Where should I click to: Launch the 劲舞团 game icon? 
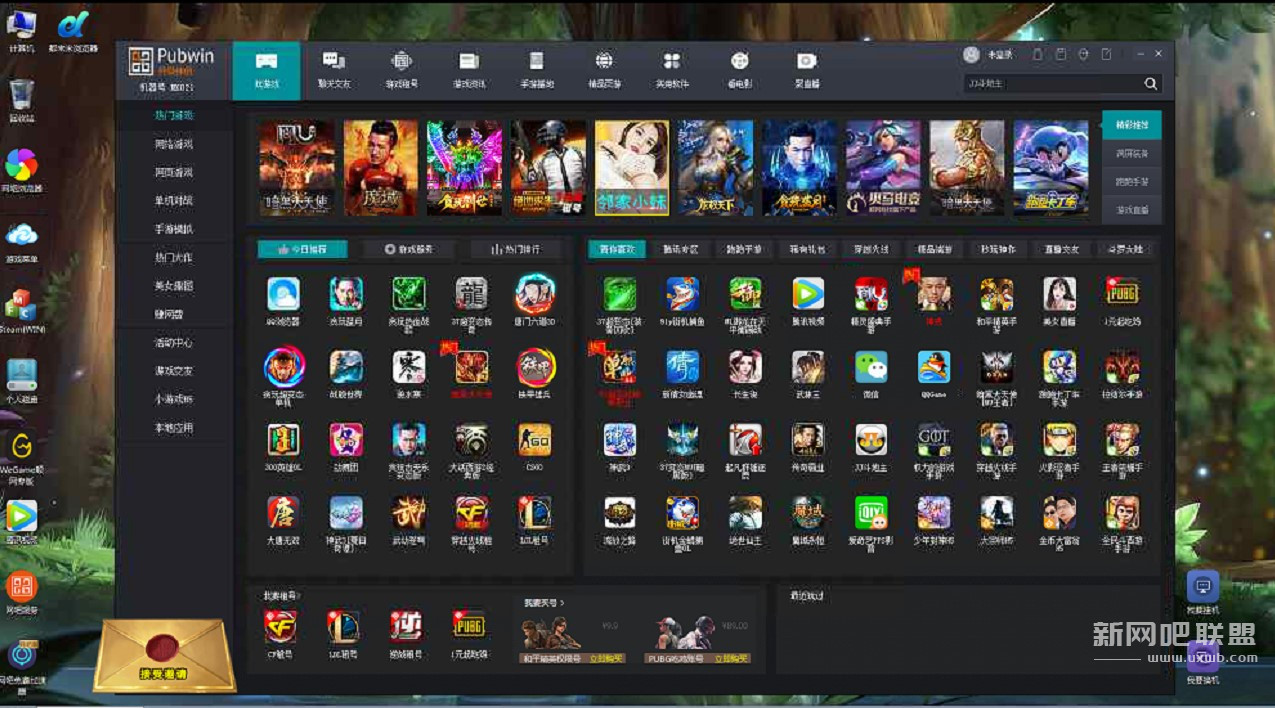(x=346, y=440)
